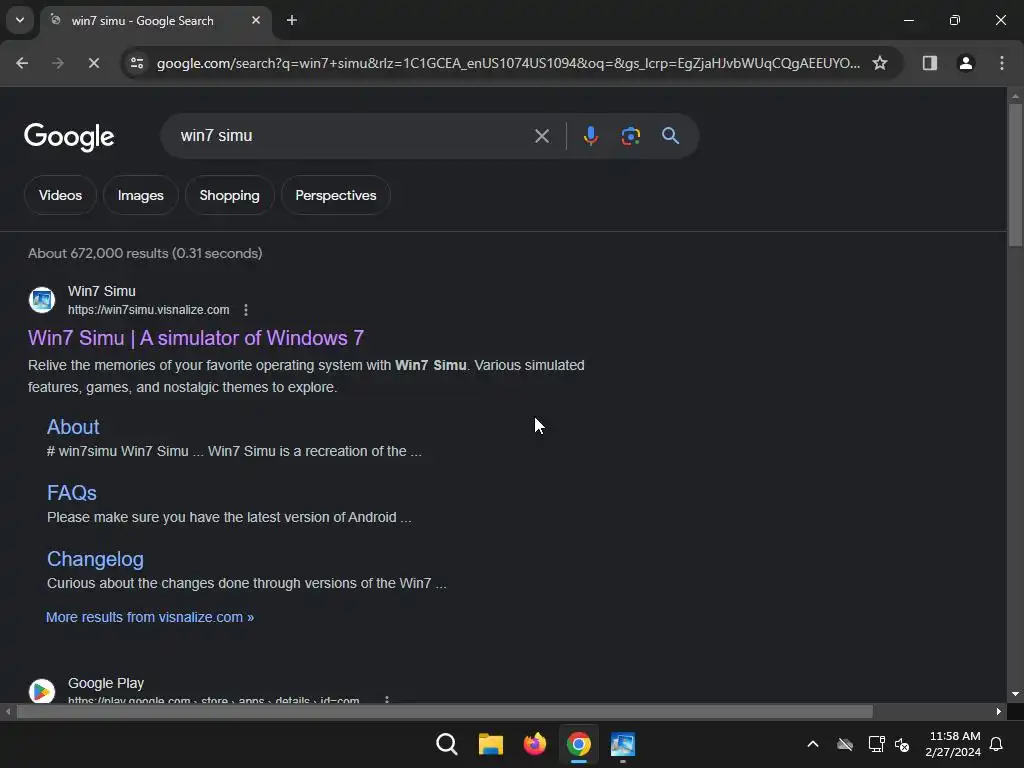The width and height of the screenshot is (1024, 768).
Task: Stop loading the page
Action: 93,63
